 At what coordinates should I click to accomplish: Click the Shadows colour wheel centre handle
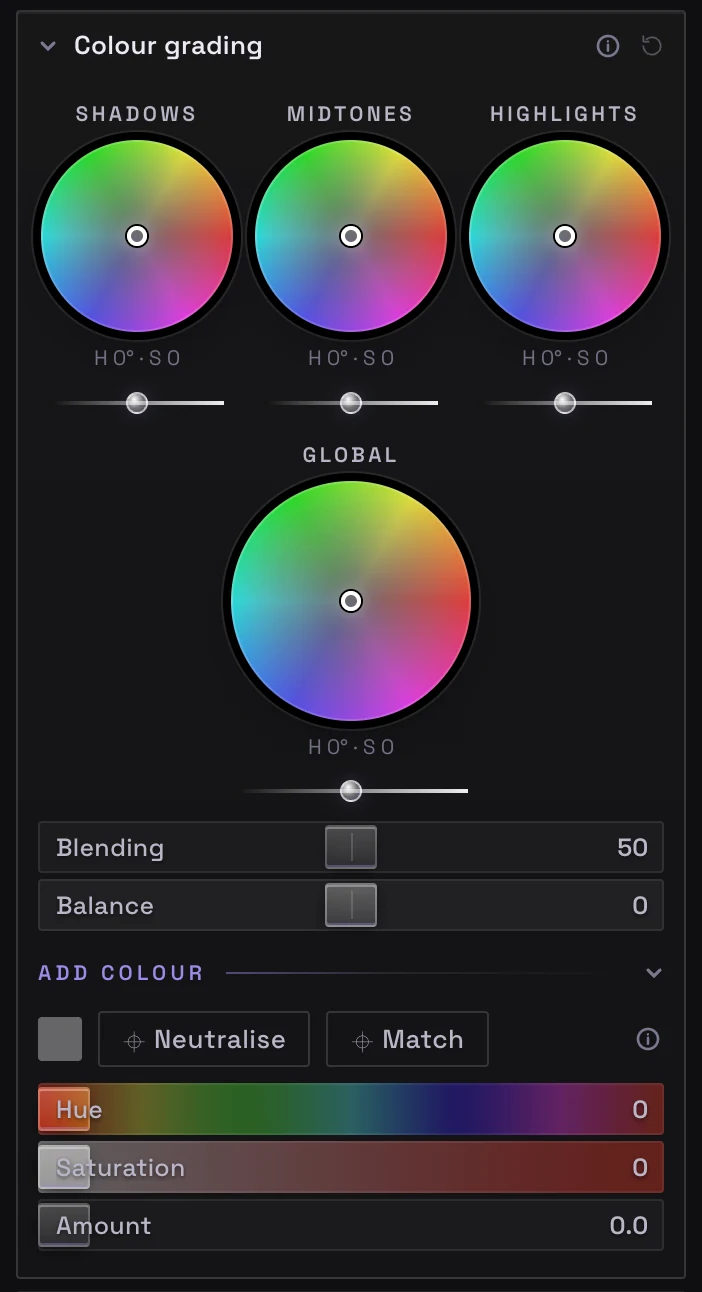point(137,236)
